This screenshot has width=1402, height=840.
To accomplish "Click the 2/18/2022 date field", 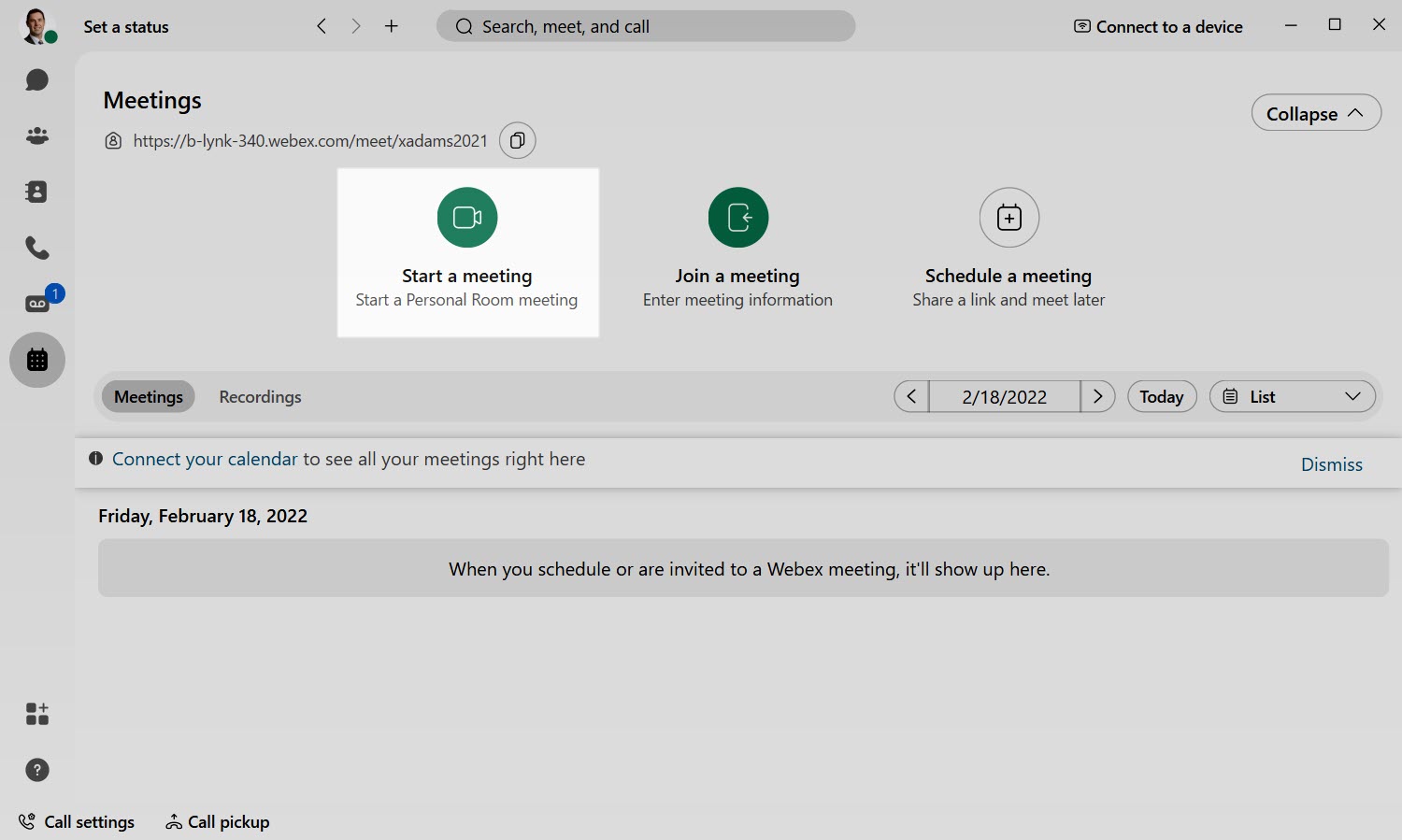I will tap(1005, 396).
